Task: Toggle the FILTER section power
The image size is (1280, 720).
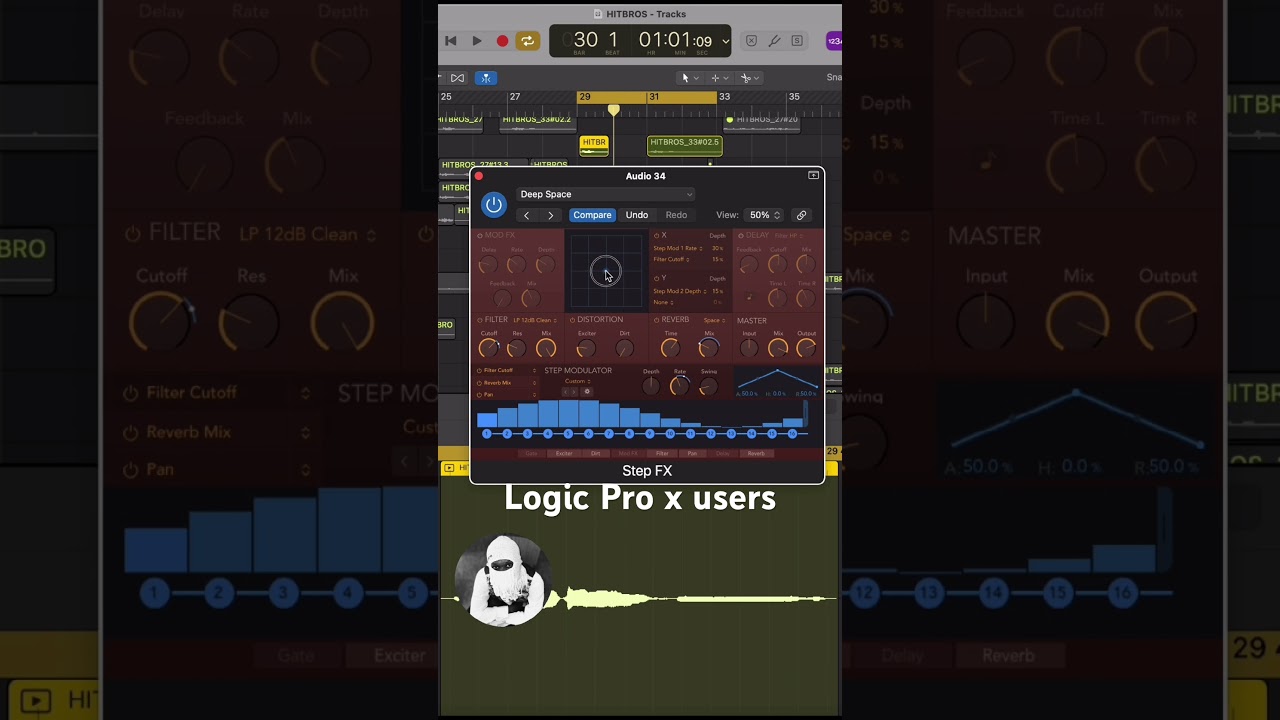Action: (480, 320)
